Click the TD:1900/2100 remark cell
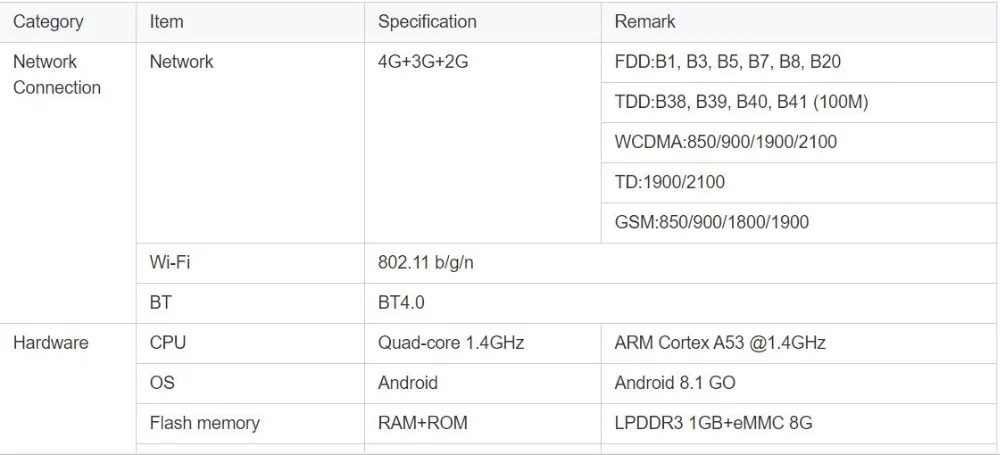Viewport: 1000px width, 455px height. point(800,183)
